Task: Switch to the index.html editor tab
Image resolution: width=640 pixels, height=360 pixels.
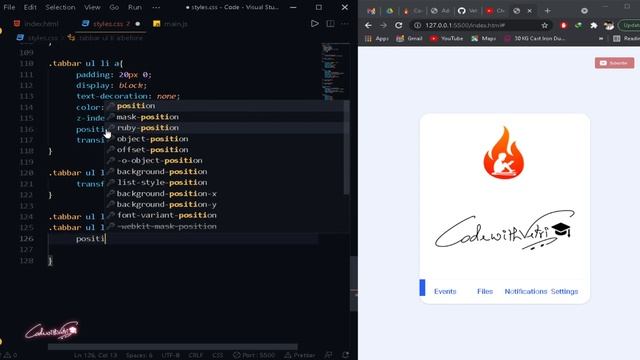Action: tap(37, 24)
